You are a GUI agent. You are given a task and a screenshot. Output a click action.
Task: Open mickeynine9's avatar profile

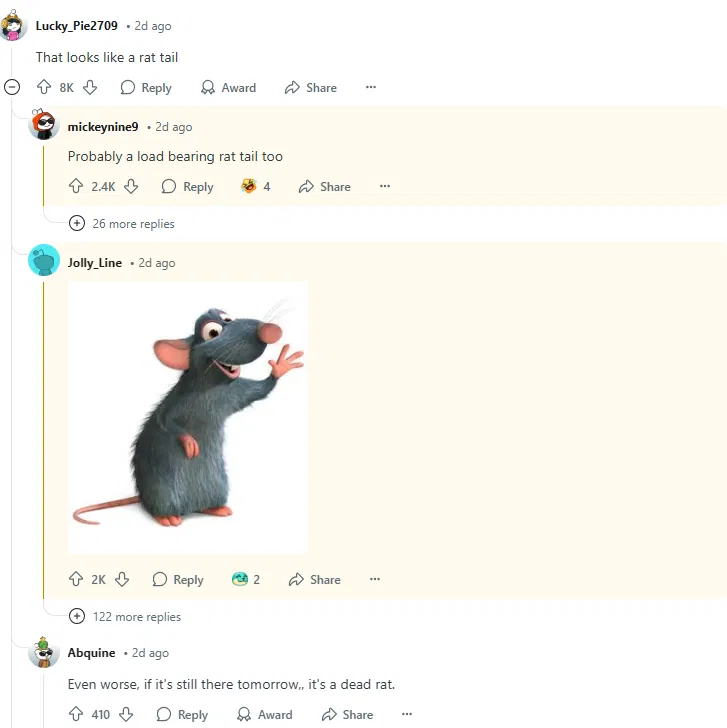[x=44, y=124]
